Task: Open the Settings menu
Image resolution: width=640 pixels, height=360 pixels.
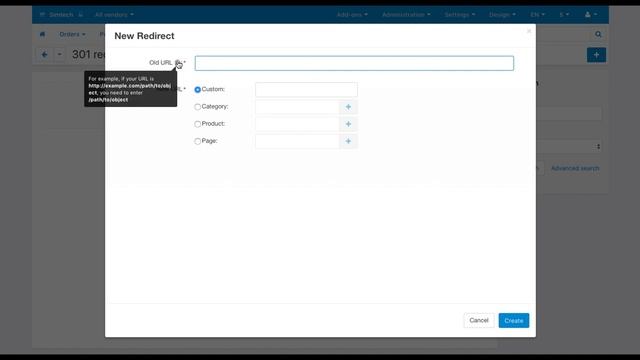Action: [x=460, y=15]
